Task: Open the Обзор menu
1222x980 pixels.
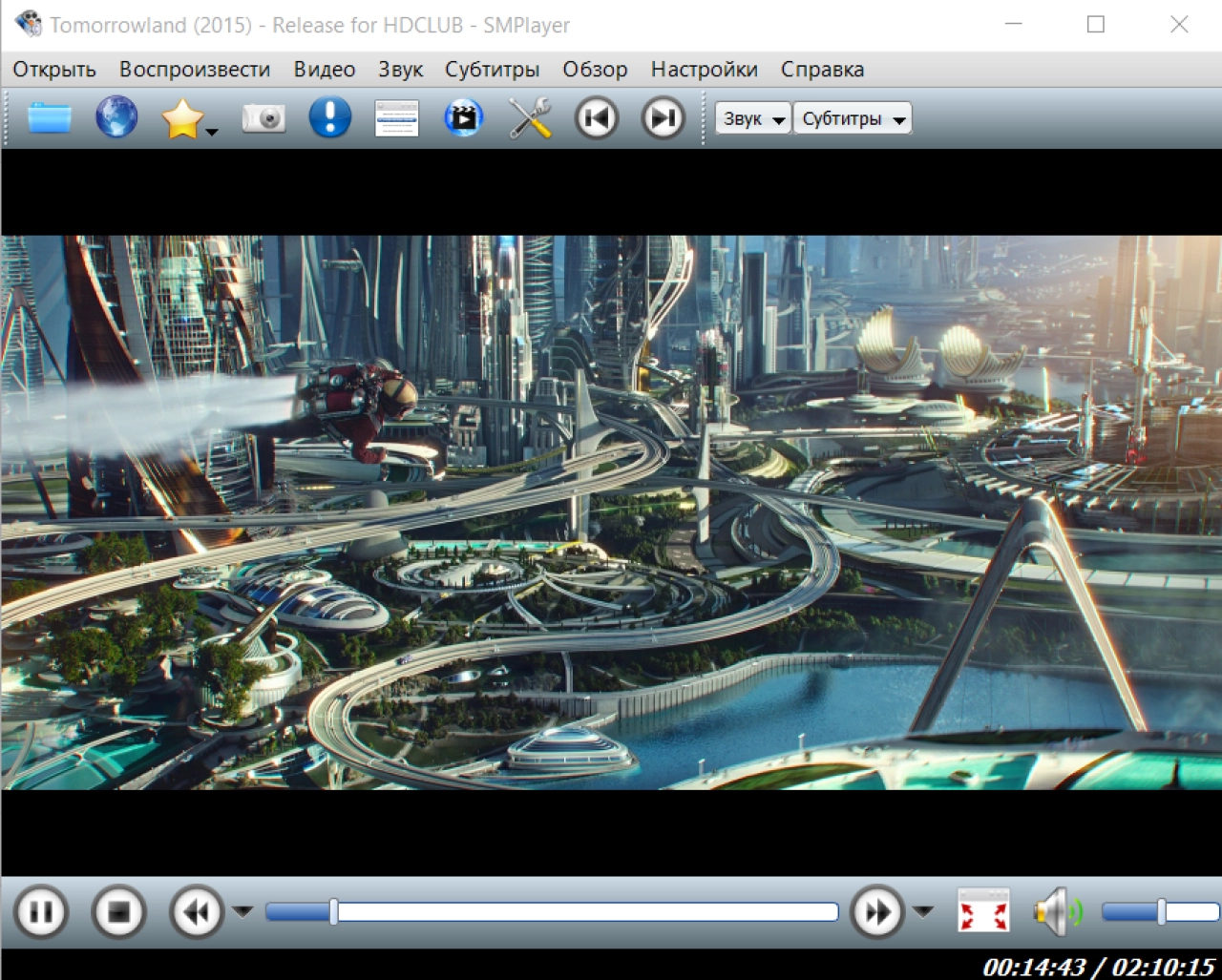Action: click(x=595, y=70)
